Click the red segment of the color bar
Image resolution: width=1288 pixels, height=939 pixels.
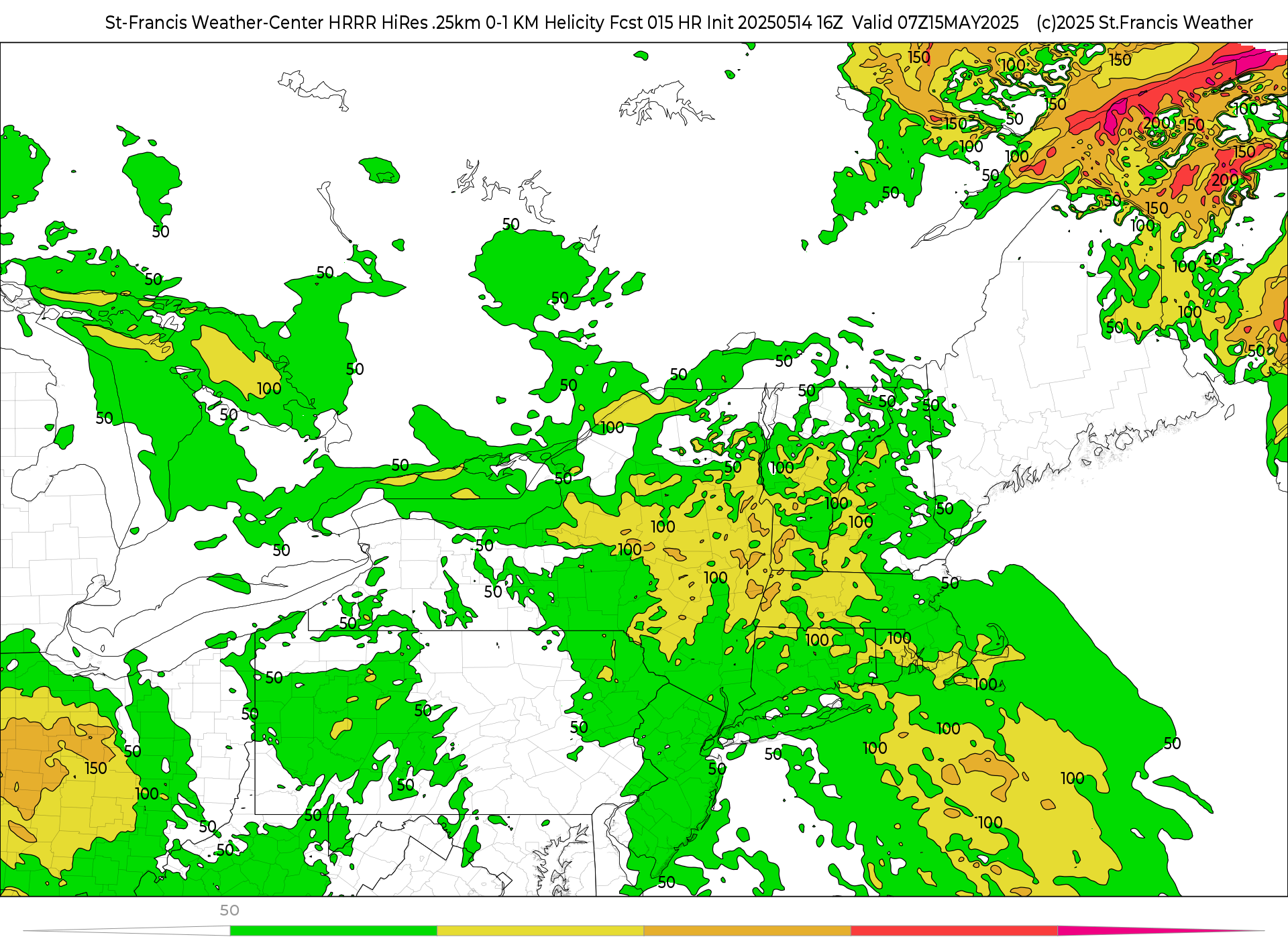(x=955, y=931)
